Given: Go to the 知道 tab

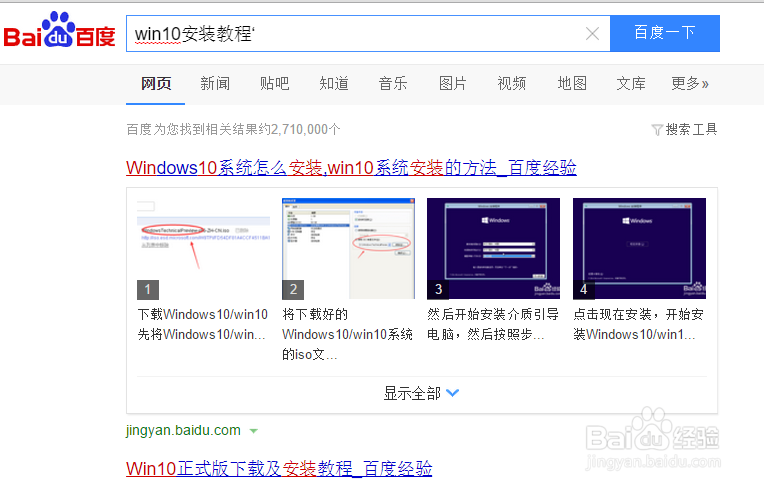Looking at the screenshot, I should click(334, 84).
